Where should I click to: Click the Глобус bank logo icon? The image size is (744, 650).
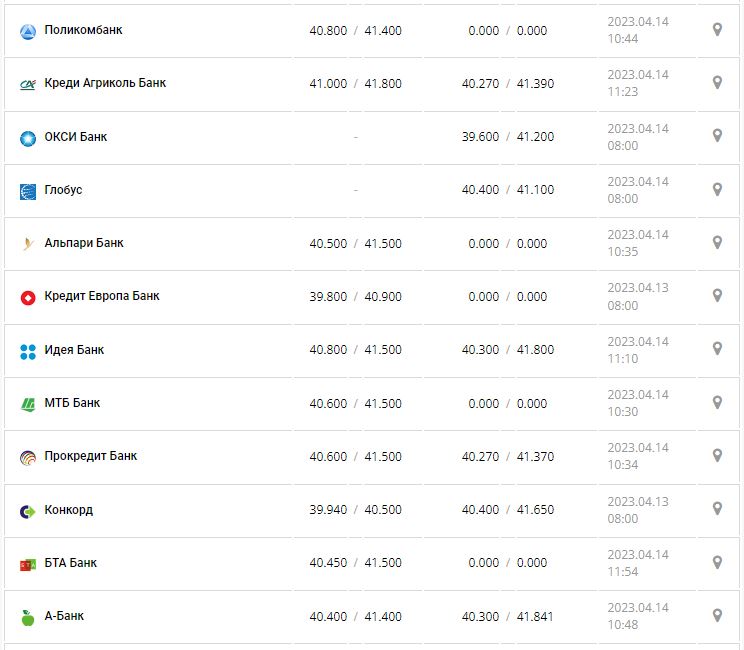28,191
